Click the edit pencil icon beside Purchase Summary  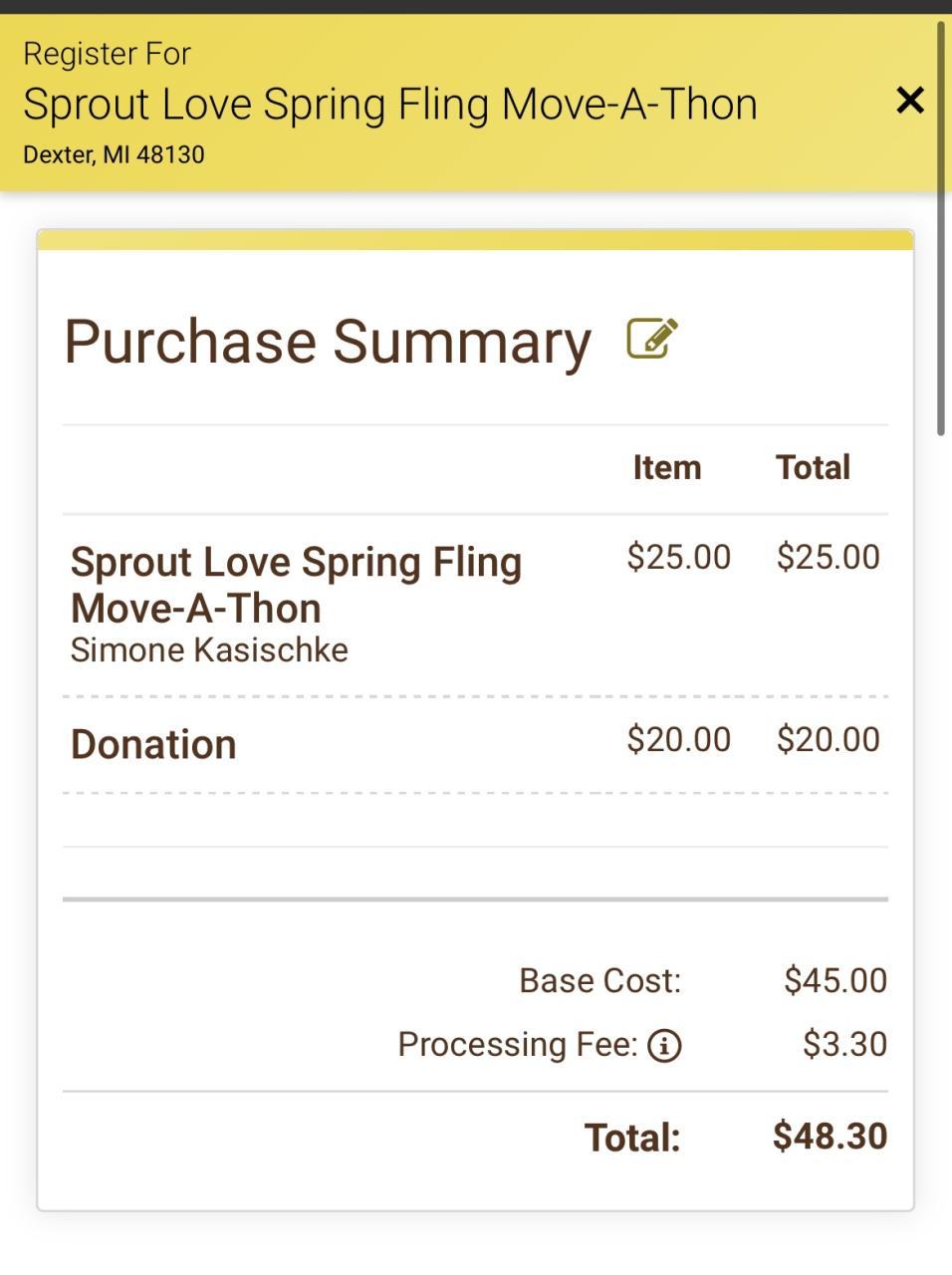[652, 339]
